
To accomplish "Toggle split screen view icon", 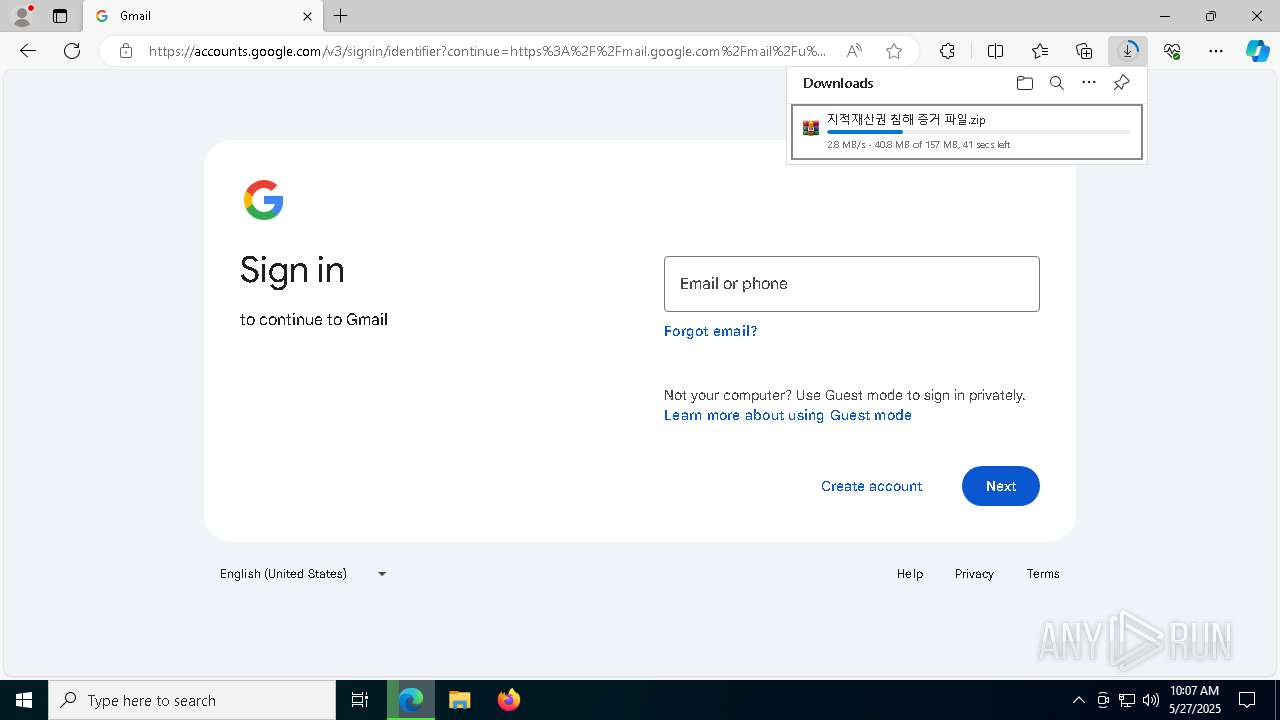I will [x=995, y=51].
